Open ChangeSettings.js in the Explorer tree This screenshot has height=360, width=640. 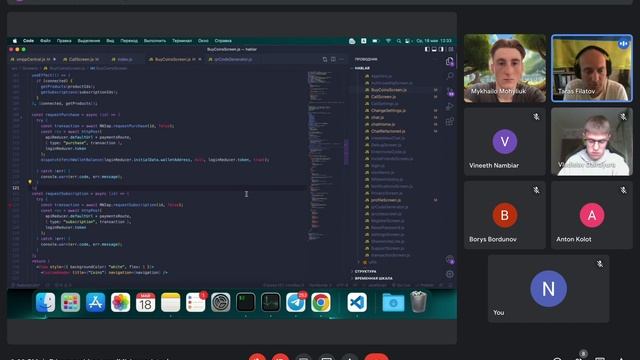pyautogui.click(x=388, y=111)
